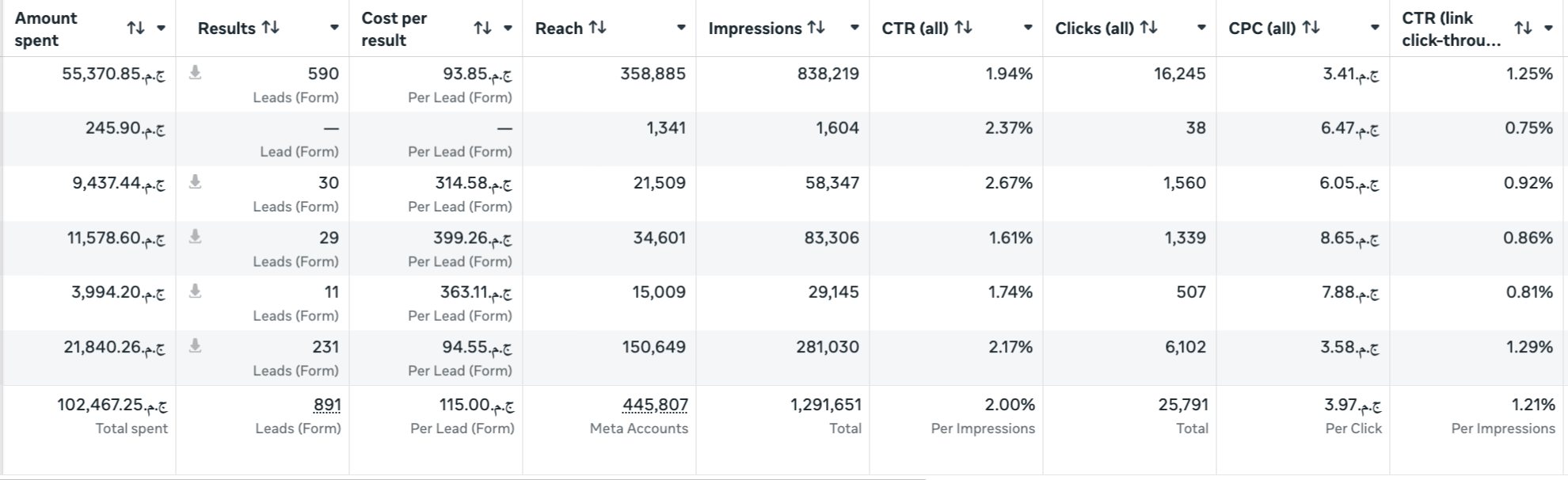Download leads for the 231 results row
Viewport: 1568px width, 480px height.
(x=195, y=346)
